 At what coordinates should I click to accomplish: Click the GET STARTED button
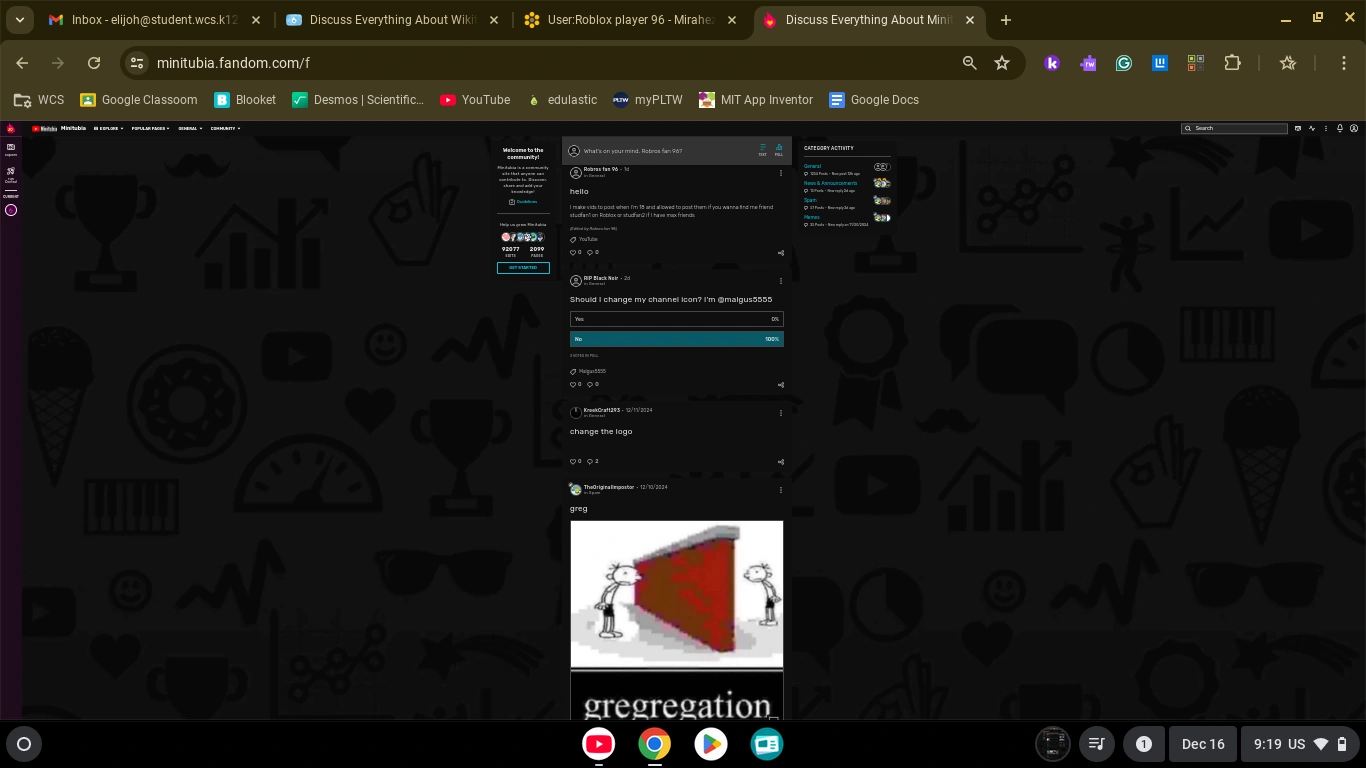(x=523, y=268)
